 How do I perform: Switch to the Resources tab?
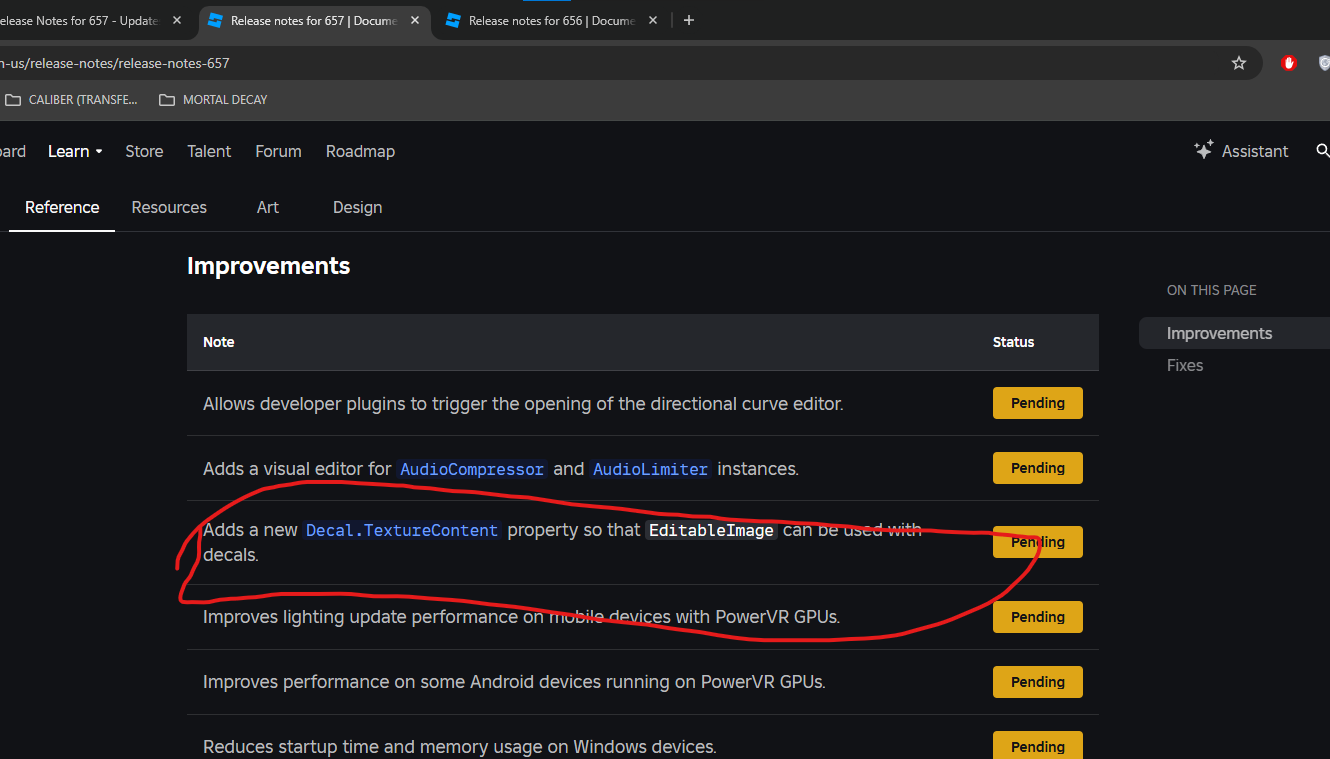coord(168,207)
